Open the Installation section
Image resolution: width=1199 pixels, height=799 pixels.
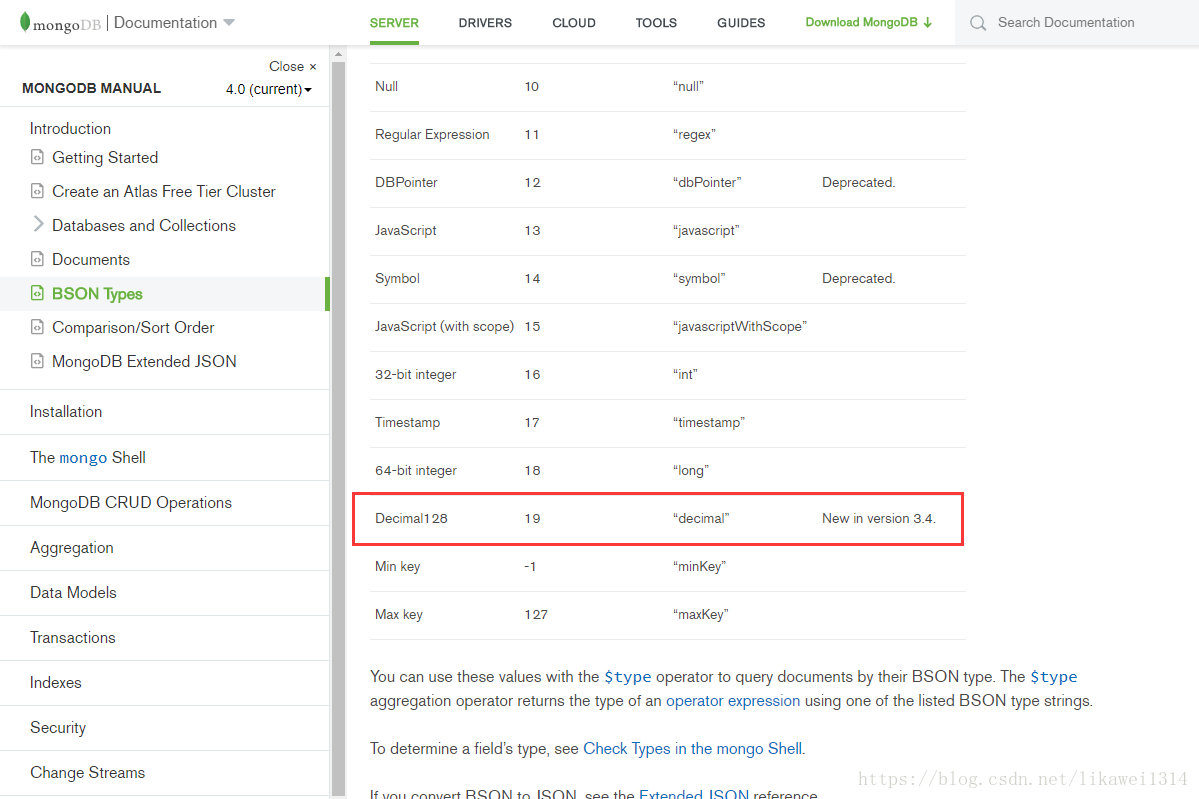coord(66,412)
